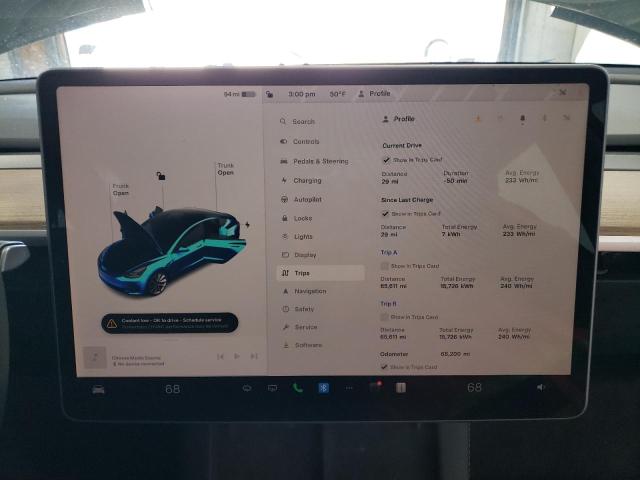Tap the Trip B heading
The image size is (640, 480).
pyautogui.click(x=388, y=304)
